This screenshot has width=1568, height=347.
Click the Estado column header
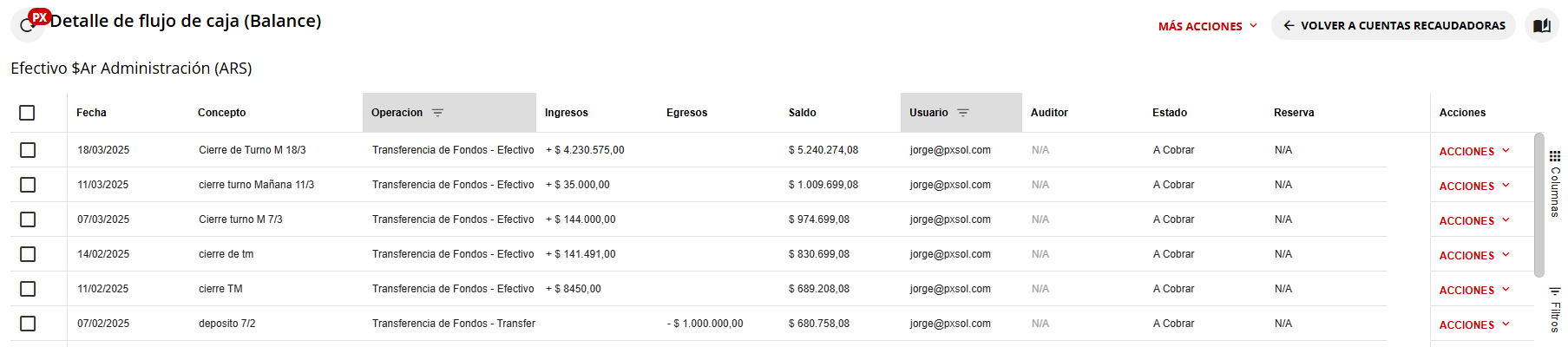tap(1169, 113)
